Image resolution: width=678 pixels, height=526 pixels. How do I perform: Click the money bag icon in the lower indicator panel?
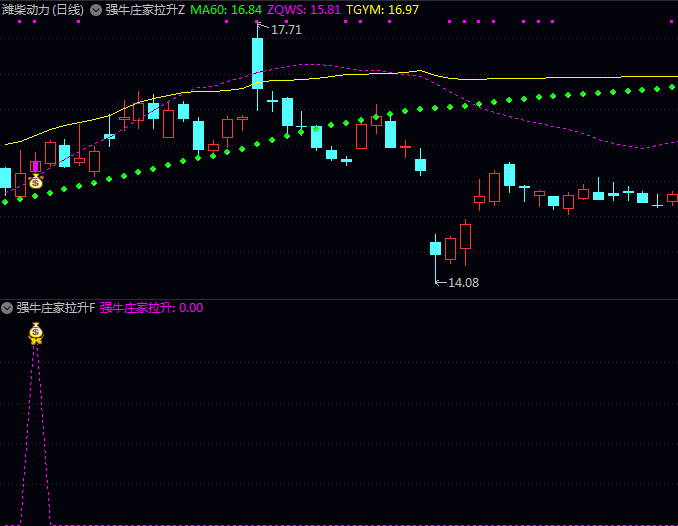(x=36, y=333)
